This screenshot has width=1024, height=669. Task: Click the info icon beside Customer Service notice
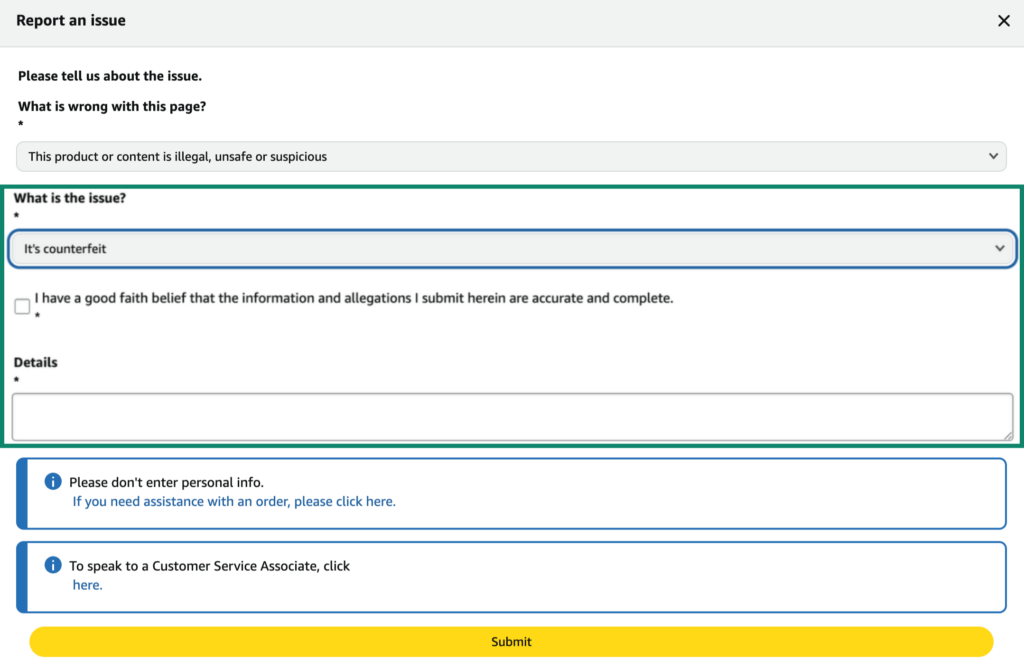click(53, 565)
